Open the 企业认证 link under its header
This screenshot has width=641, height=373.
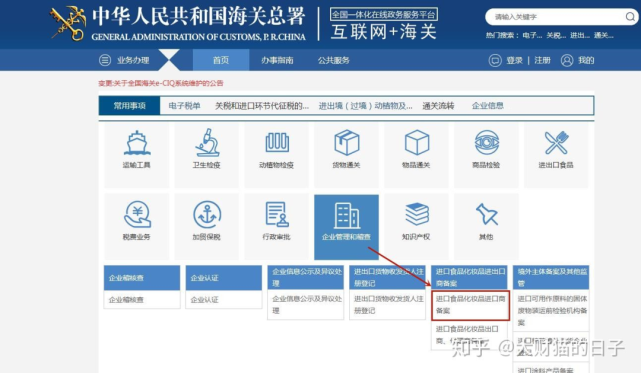pos(204,299)
